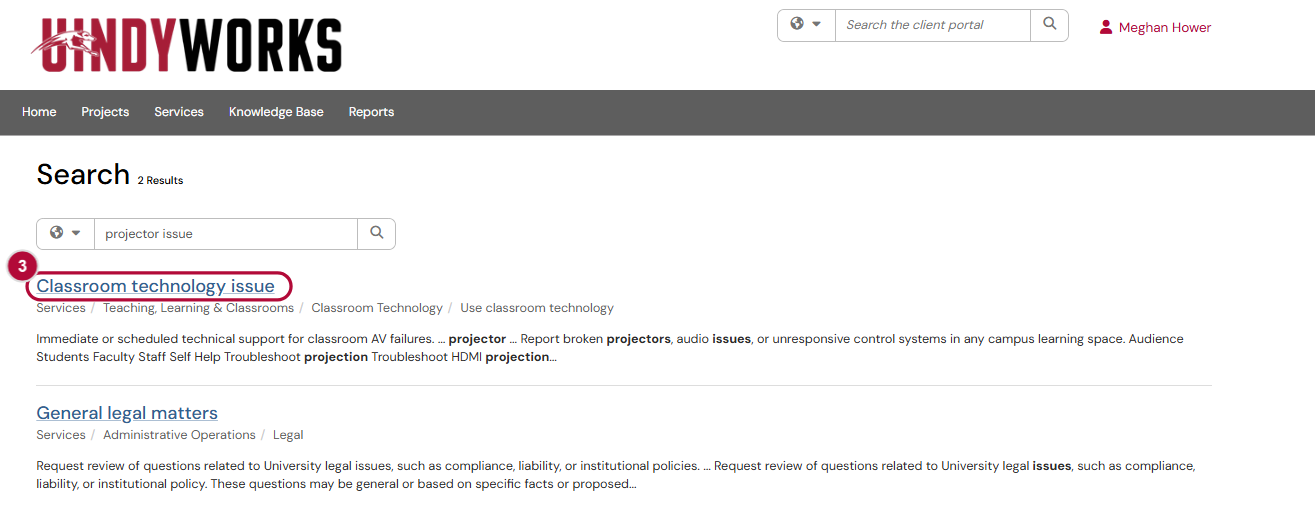This screenshot has height=505, width=1315.
Task: Open the General legal matters result
Action: (127, 413)
